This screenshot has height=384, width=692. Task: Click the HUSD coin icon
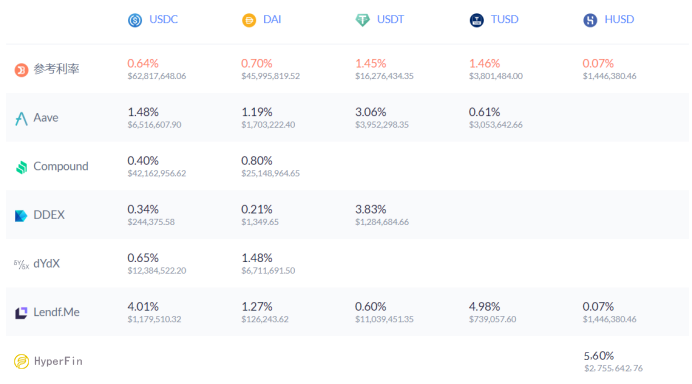[590, 20]
